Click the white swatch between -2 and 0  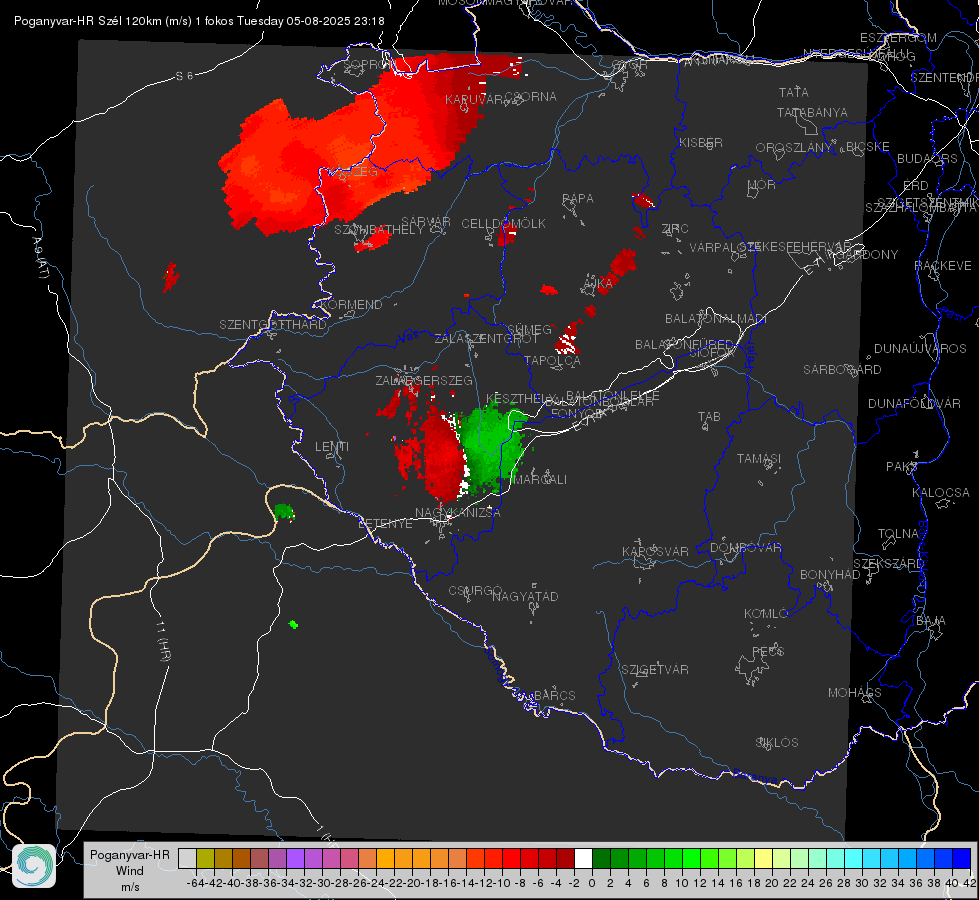[583, 858]
